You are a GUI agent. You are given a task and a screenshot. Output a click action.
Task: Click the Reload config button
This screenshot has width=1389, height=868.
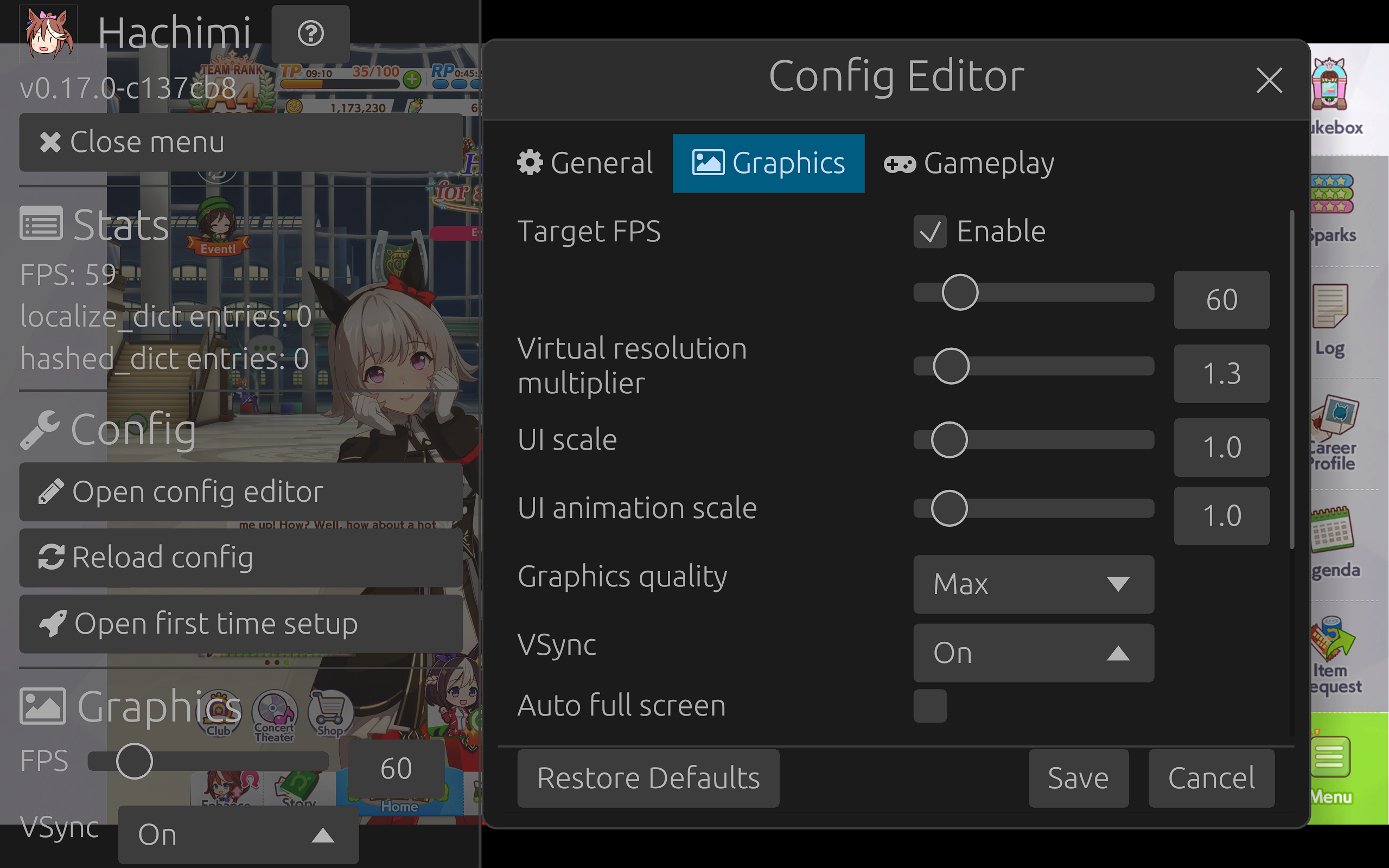241,558
